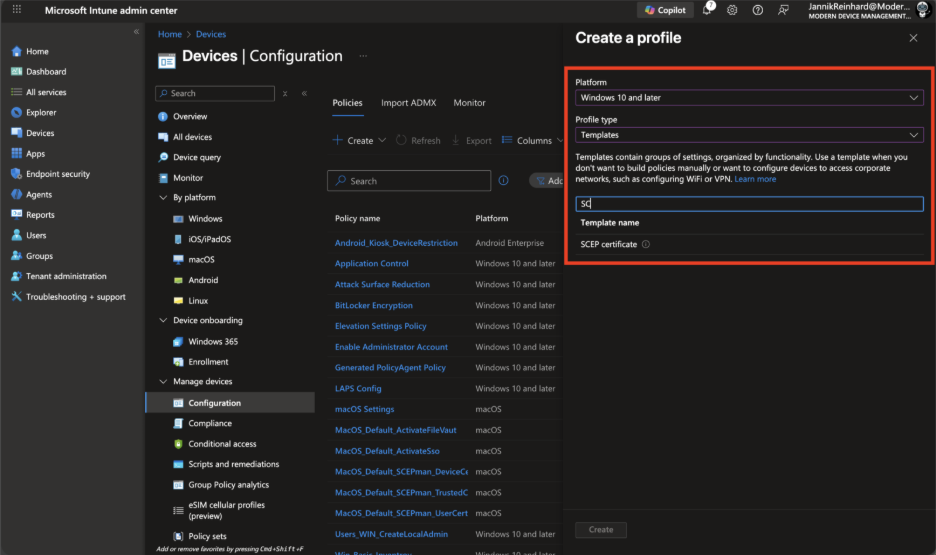The height and width of the screenshot is (555, 936).
Task: Click the Copilot button in header
Action: (x=665, y=10)
